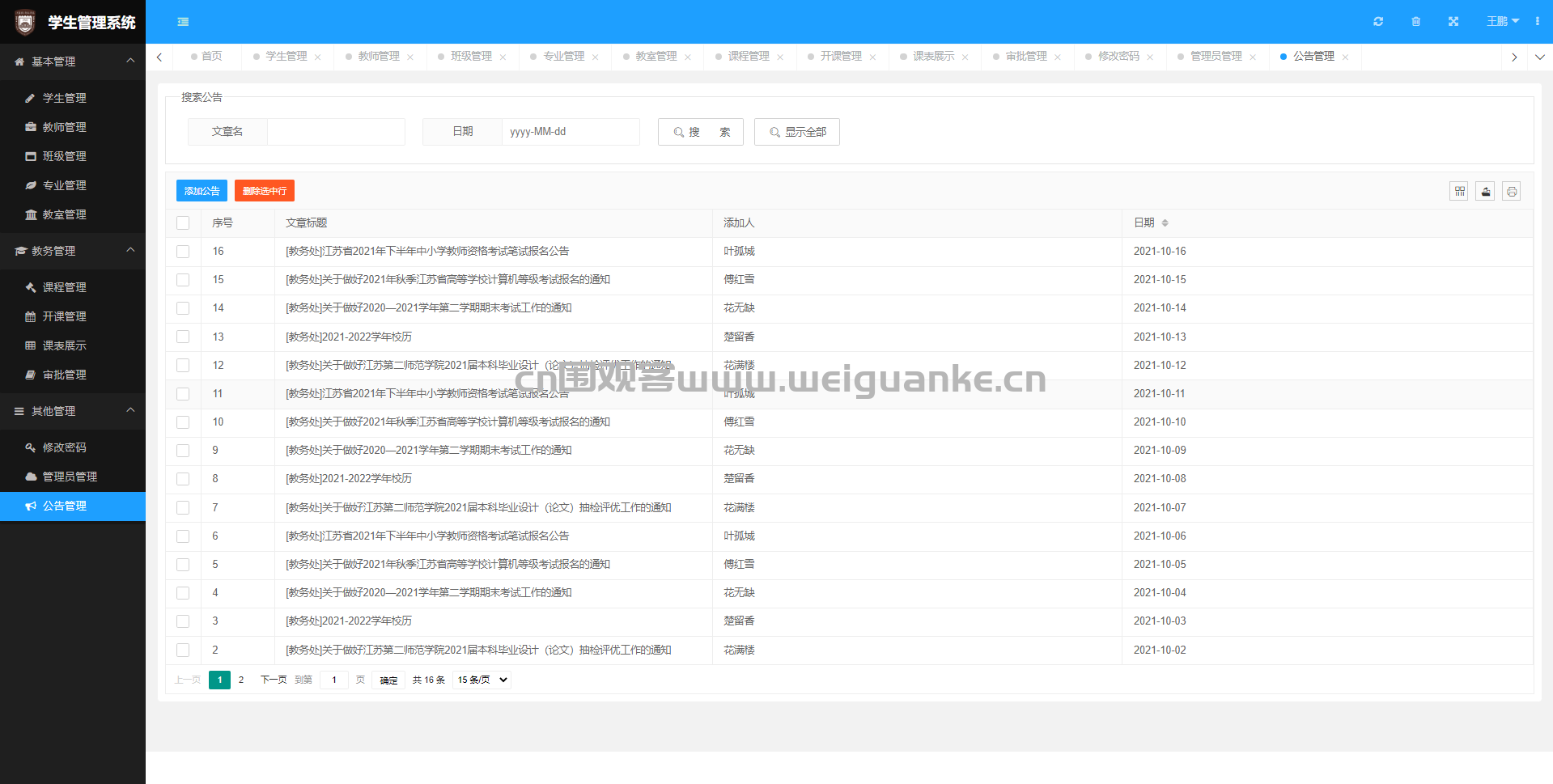Check the row with 序号 14
The image size is (1553, 784).
pyautogui.click(x=183, y=308)
